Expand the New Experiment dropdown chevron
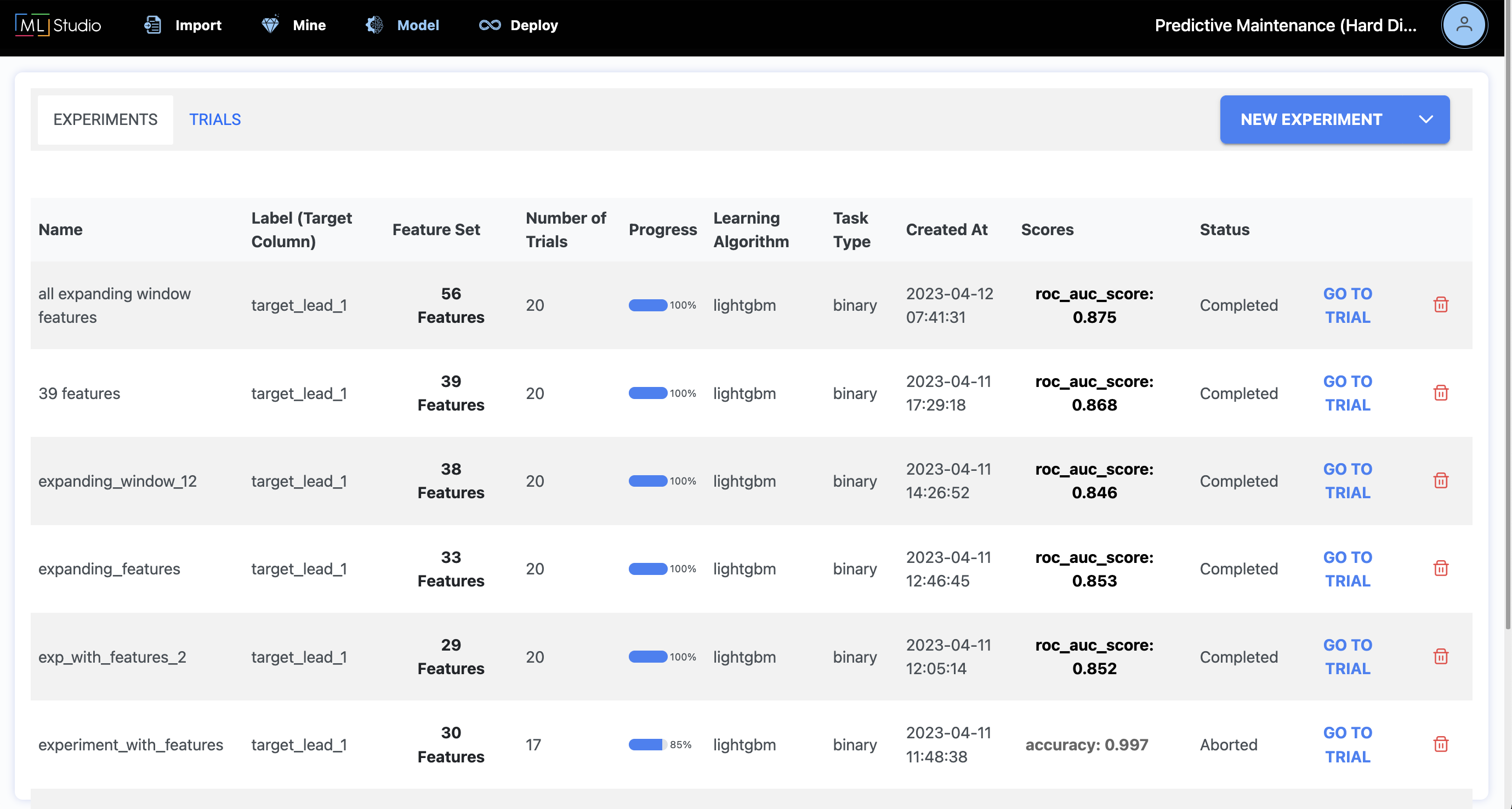 1426,119
